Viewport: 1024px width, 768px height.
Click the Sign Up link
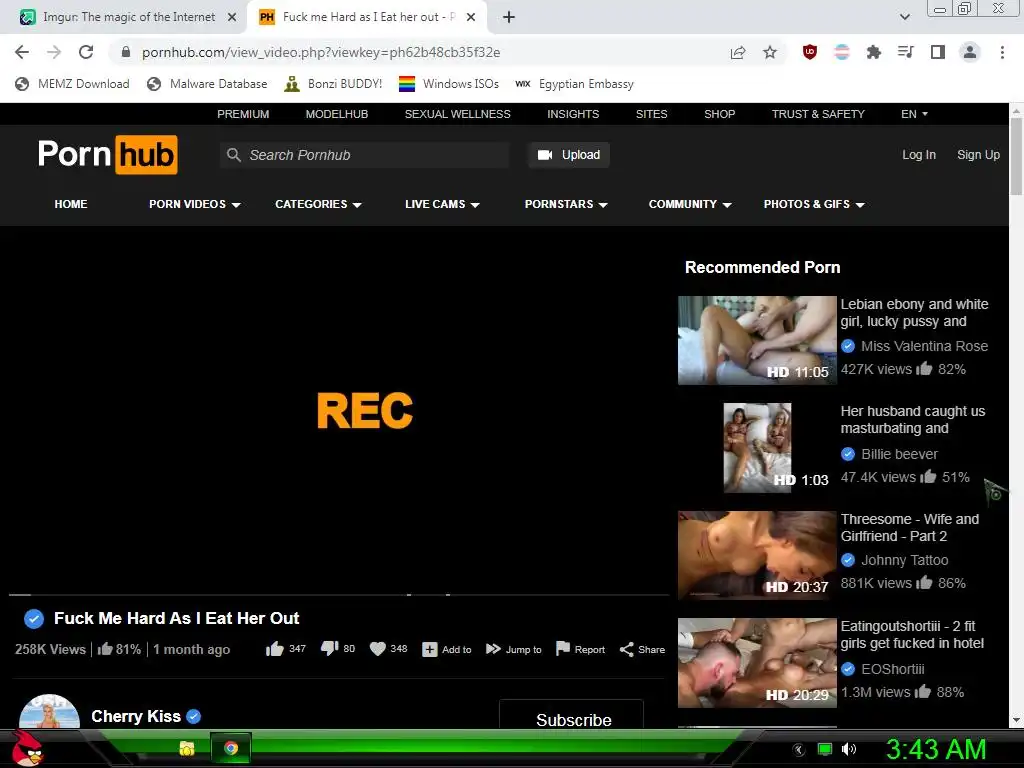978,155
